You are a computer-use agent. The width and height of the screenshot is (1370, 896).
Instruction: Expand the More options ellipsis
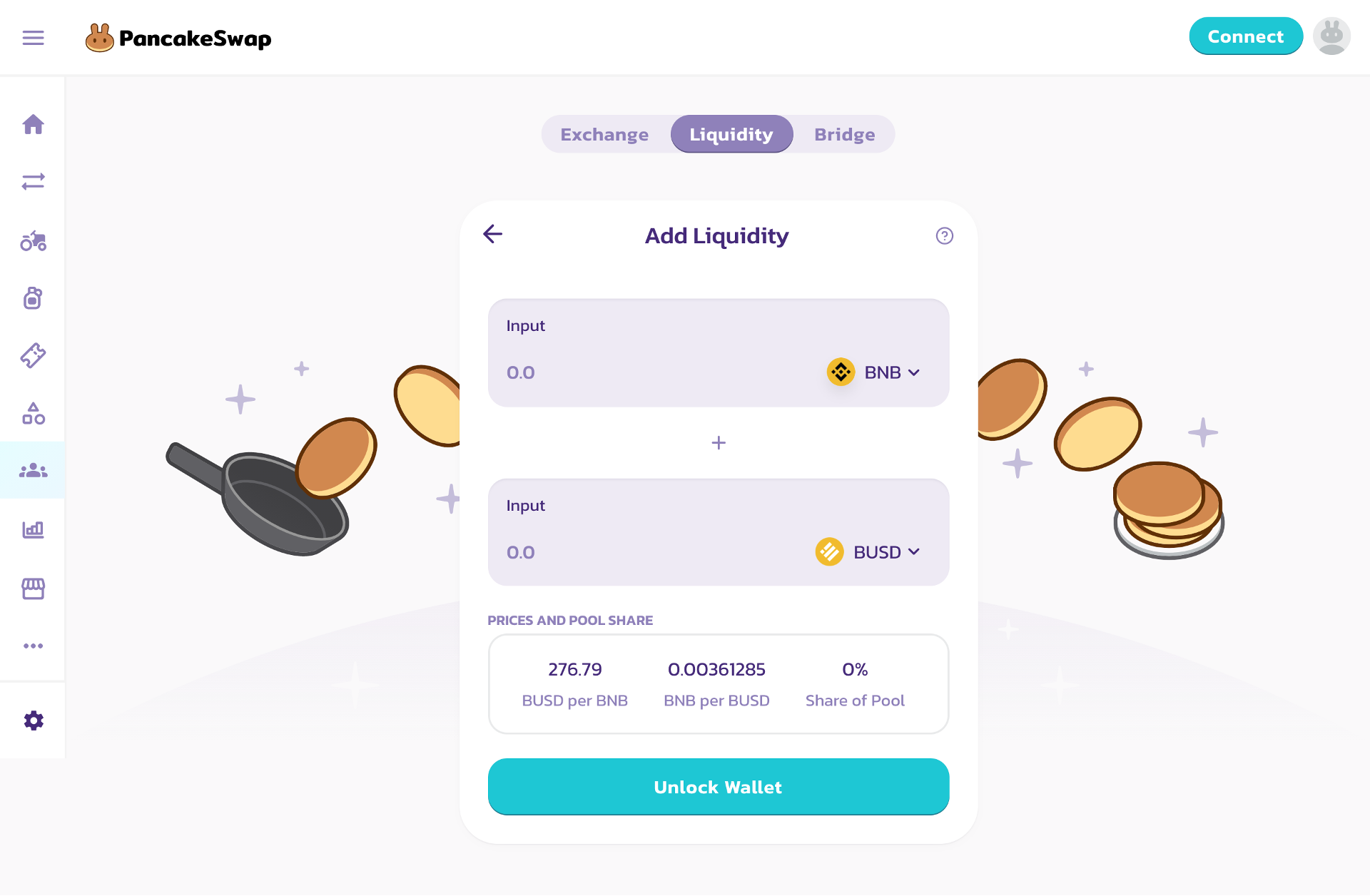pyautogui.click(x=33, y=646)
